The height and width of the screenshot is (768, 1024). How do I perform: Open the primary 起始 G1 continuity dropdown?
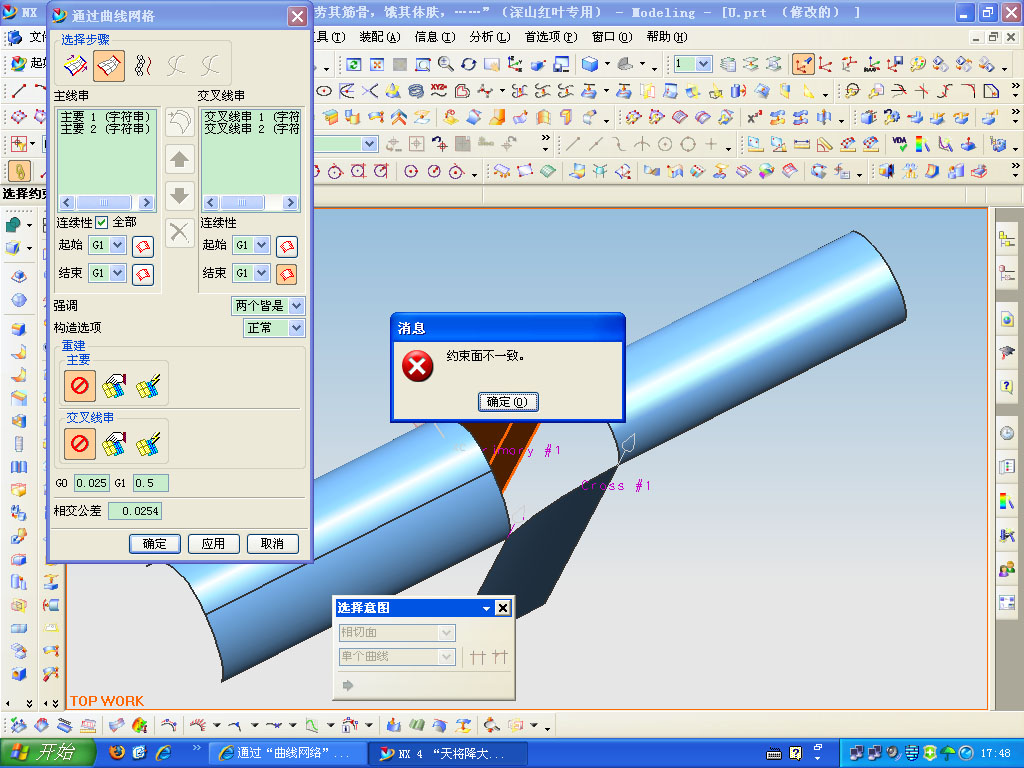(118, 245)
